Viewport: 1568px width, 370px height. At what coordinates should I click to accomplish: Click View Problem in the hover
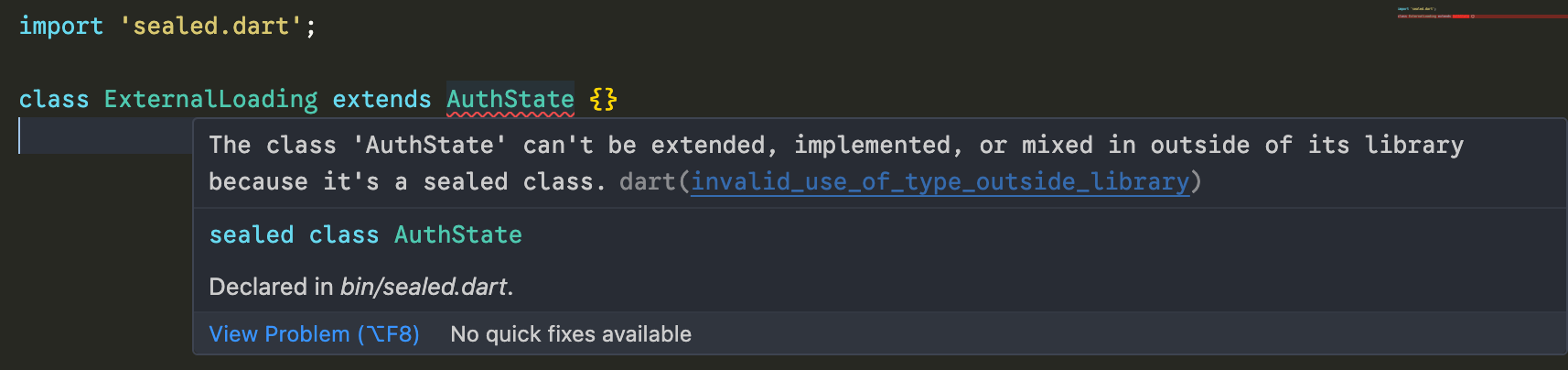[314, 334]
